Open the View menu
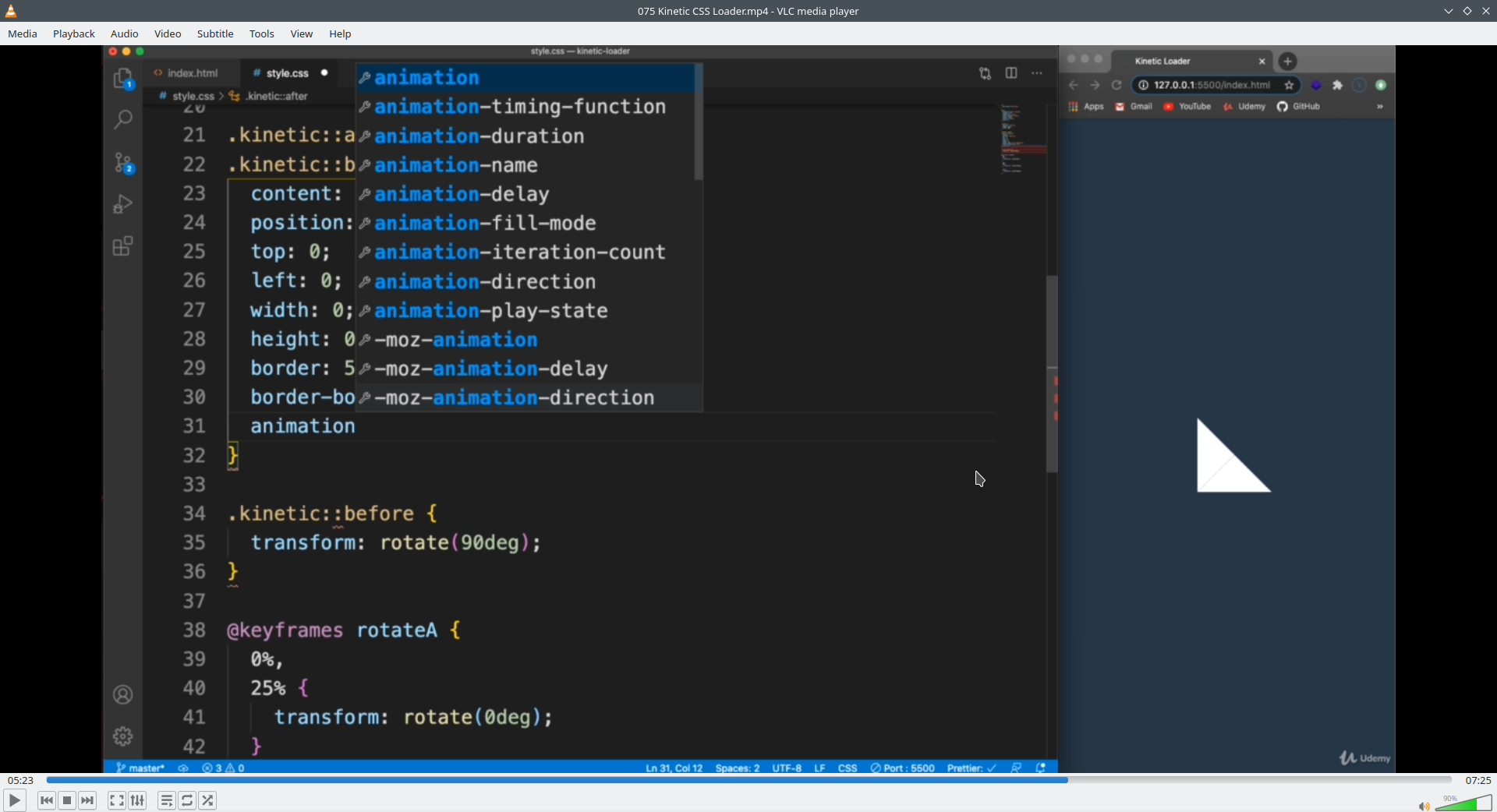The width and height of the screenshot is (1497, 812). (x=302, y=34)
